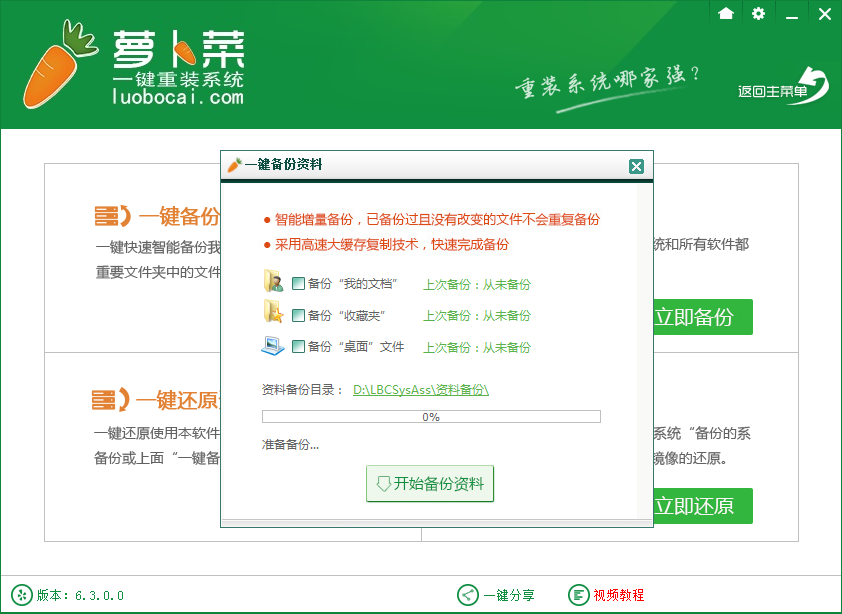This screenshot has width=842, height=614.
Task: Close the luobocai main window
Action: tap(825, 14)
